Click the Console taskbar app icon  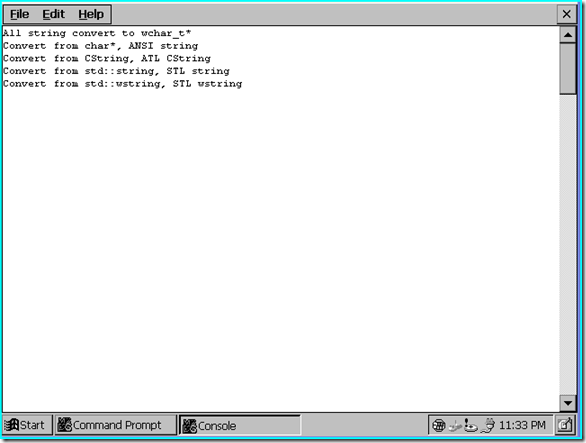click(x=189, y=426)
